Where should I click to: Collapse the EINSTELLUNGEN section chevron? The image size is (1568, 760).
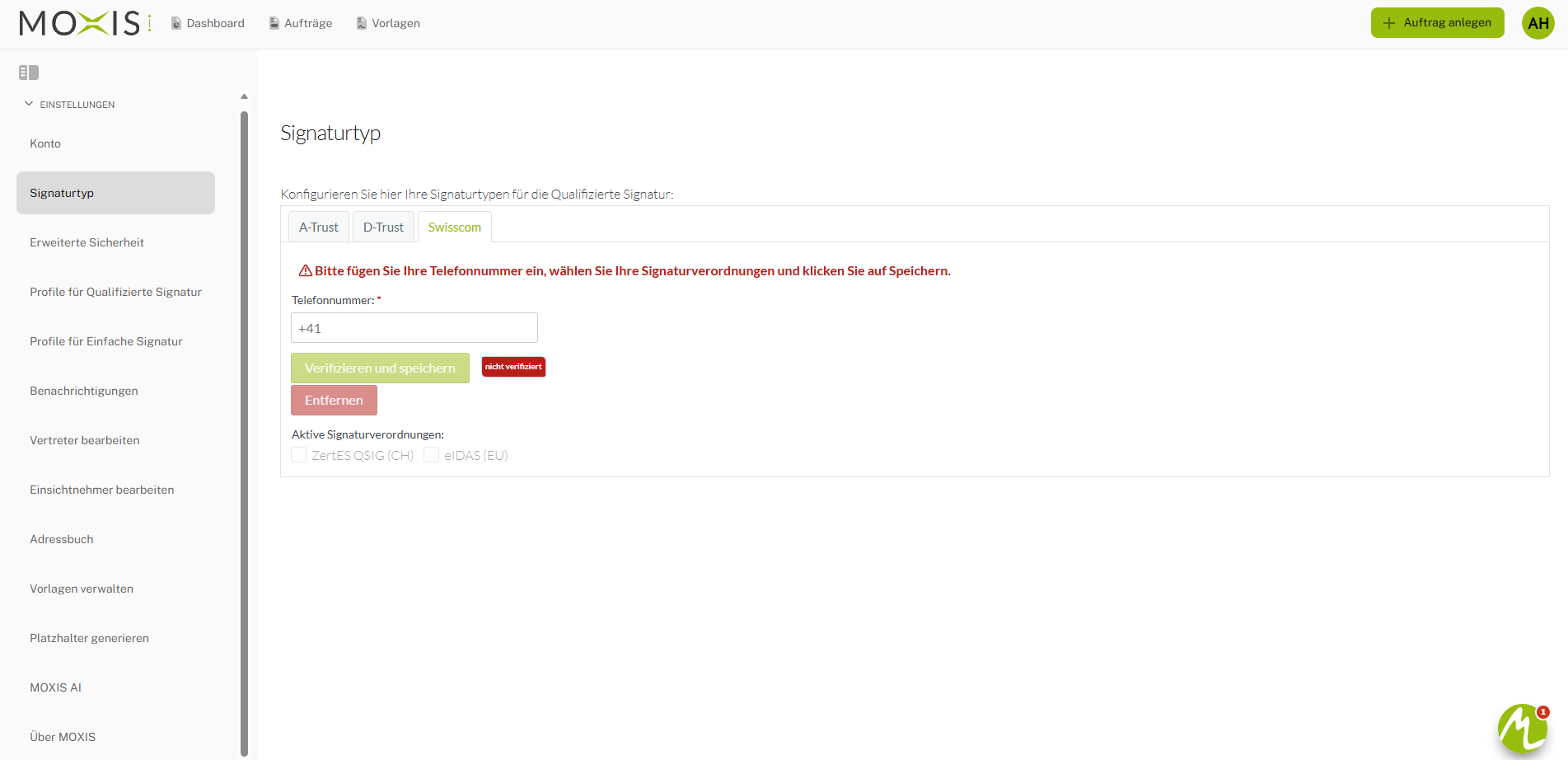pyautogui.click(x=29, y=104)
